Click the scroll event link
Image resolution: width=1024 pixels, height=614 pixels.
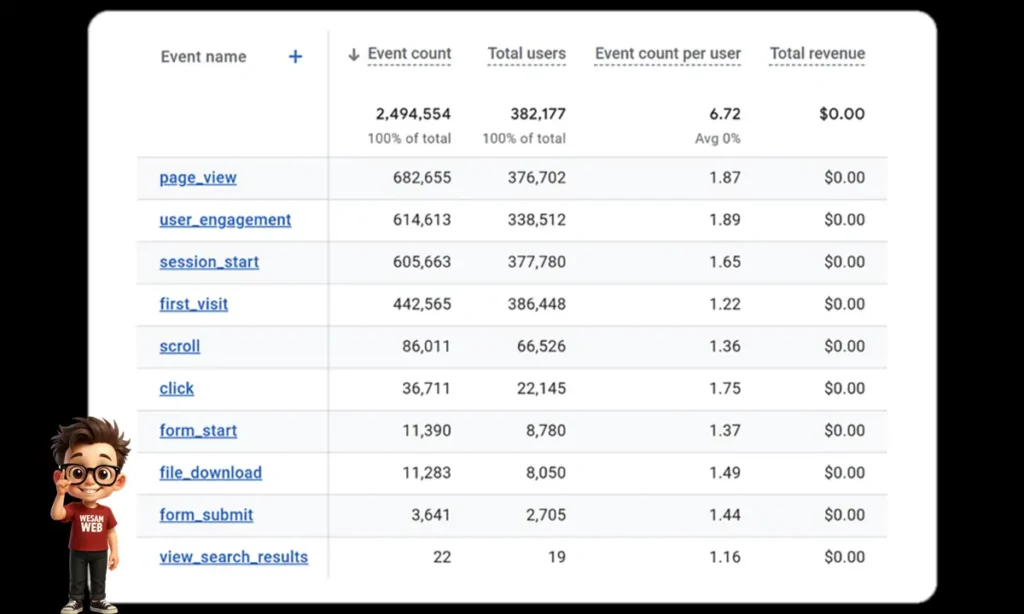click(x=180, y=346)
